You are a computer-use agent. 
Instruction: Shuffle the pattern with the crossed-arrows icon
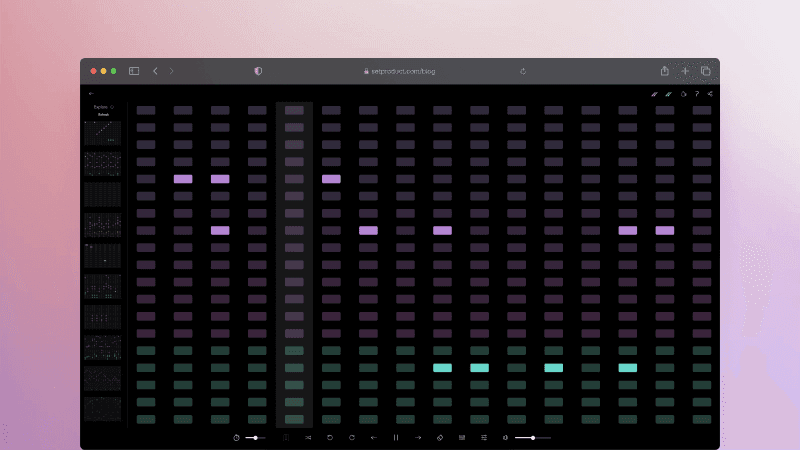(308, 438)
